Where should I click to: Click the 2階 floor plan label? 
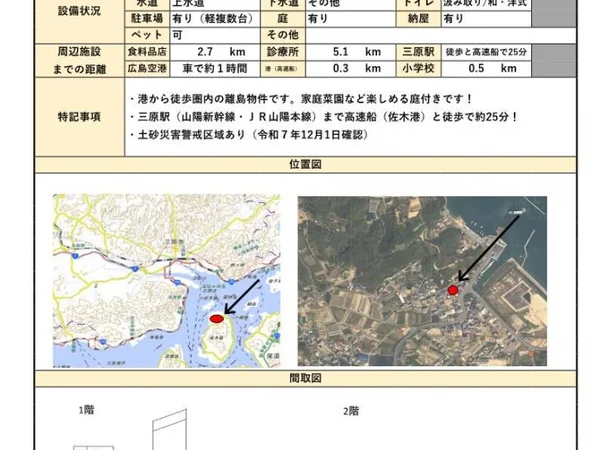click(x=351, y=411)
